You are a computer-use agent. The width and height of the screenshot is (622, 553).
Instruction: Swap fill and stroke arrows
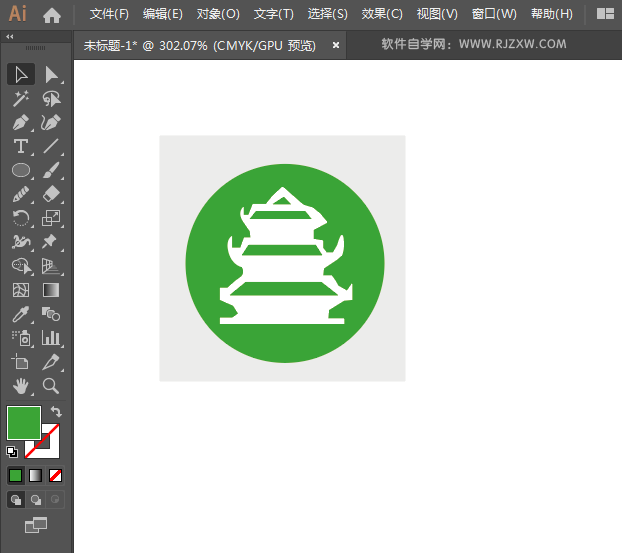pyautogui.click(x=56, y=412)
